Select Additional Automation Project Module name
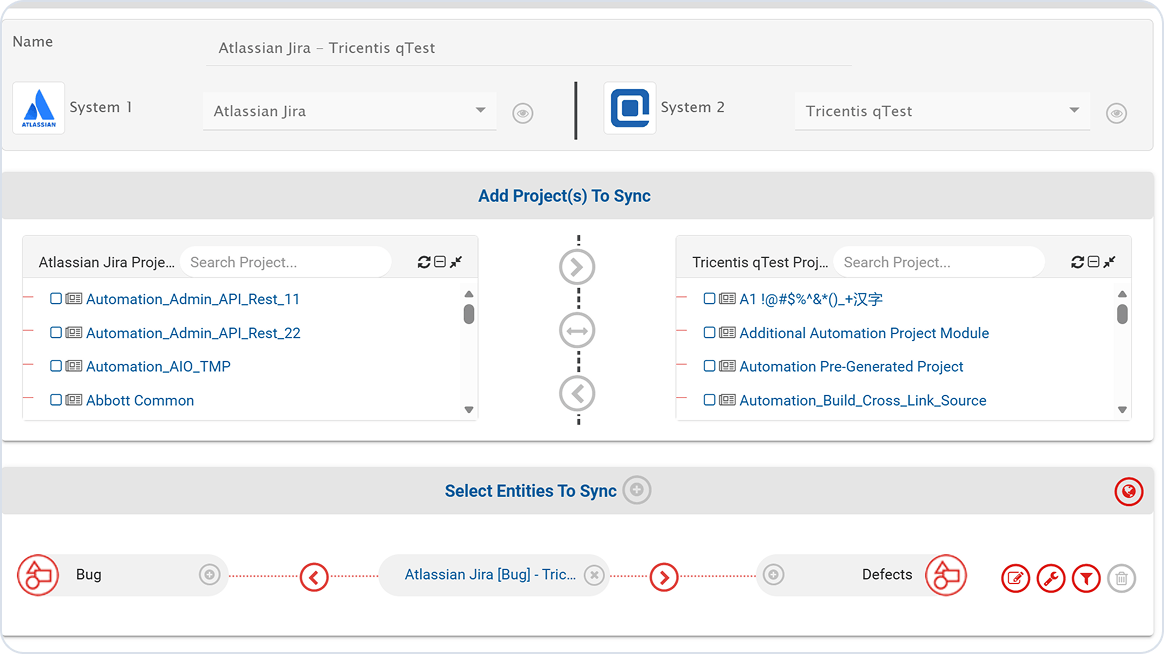Screen dimensions: 1164x654 click(x=864, y=333)
